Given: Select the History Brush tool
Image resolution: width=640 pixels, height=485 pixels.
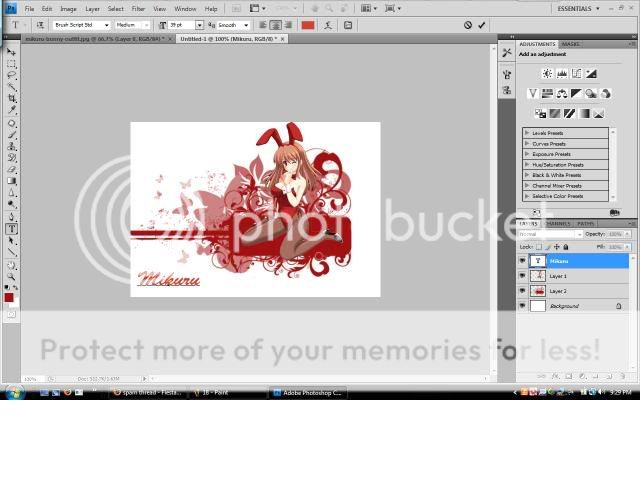Looking at the screenshot, I should 11,158.
